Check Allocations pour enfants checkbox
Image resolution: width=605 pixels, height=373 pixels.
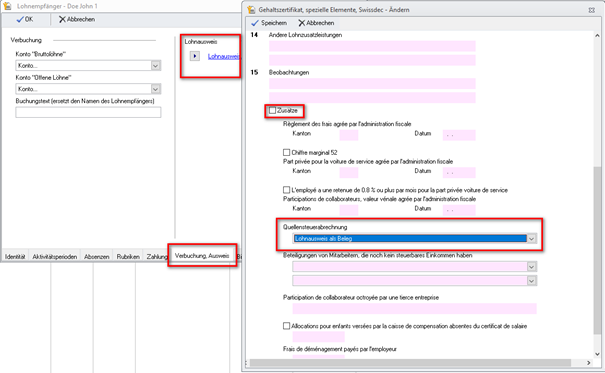286,326
